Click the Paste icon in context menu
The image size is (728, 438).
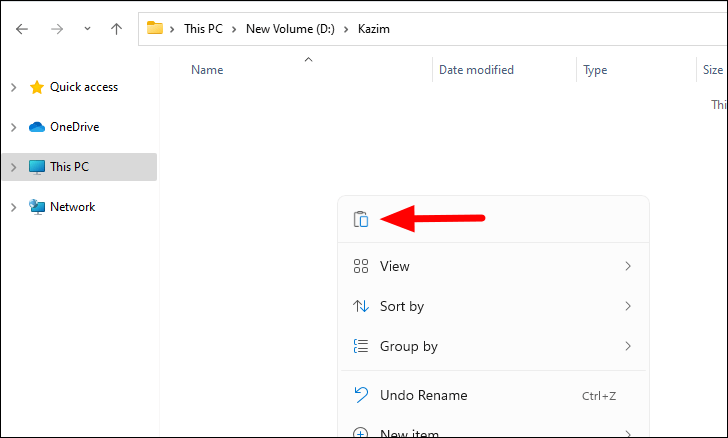point(361,219)
